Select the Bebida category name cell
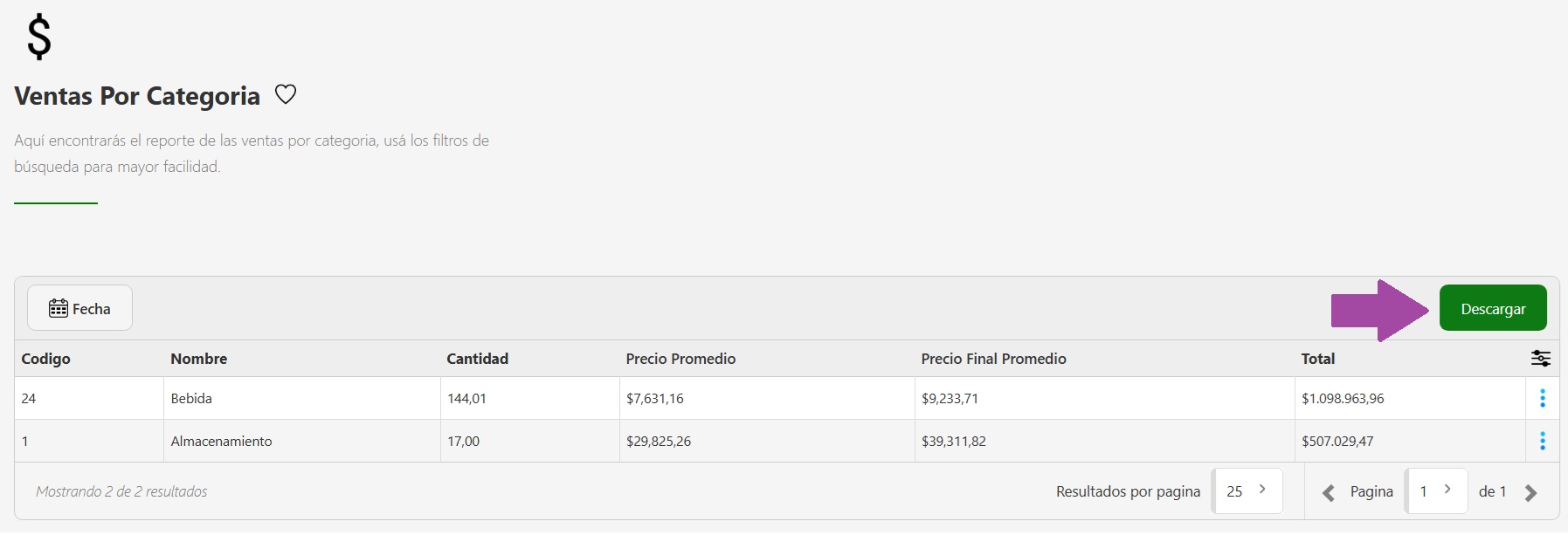The height and width of the screenshot is (535, 1568). click(x=191, y=399)
